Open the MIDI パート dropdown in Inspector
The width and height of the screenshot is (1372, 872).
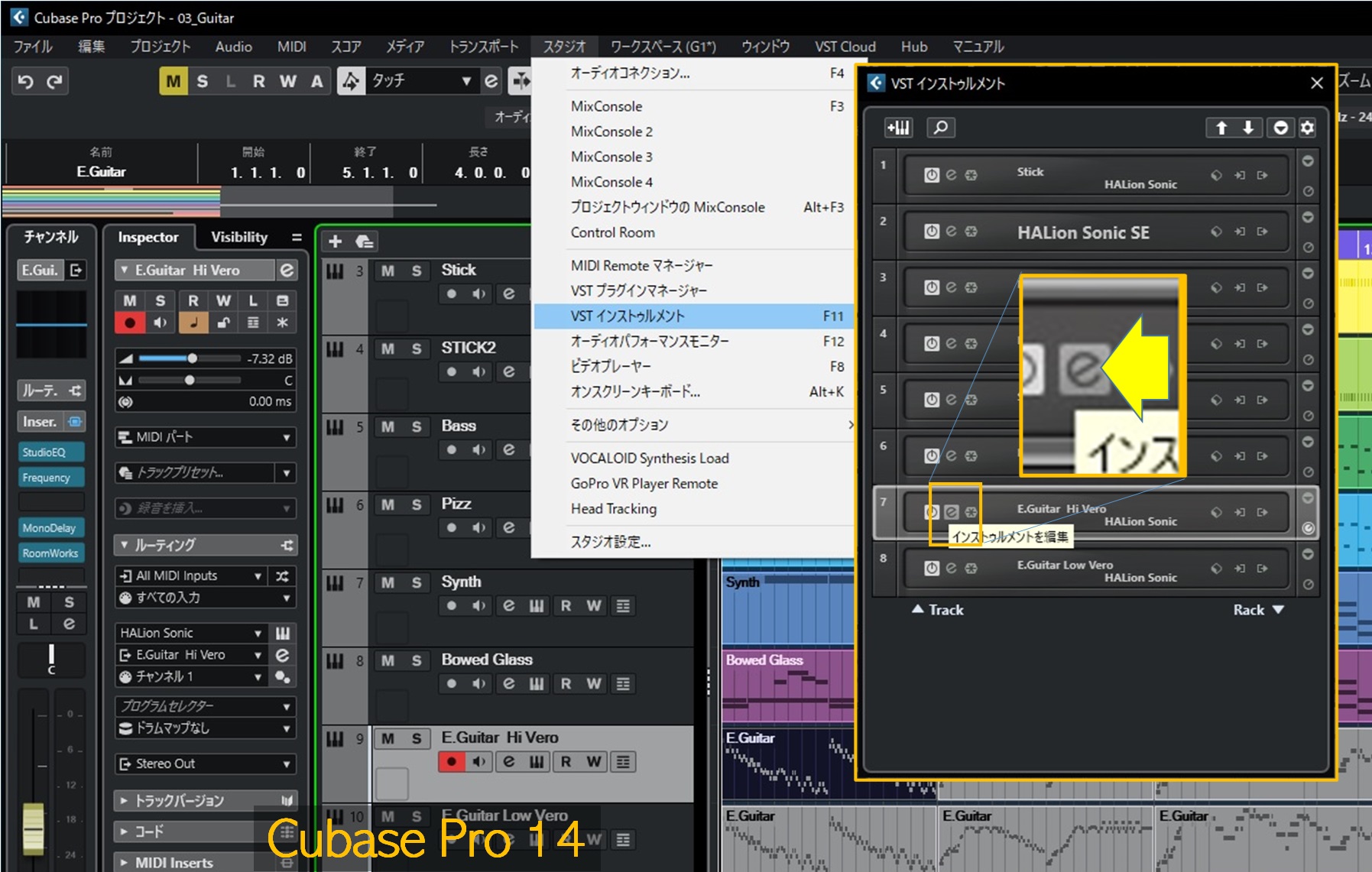(x=205, y=437)
